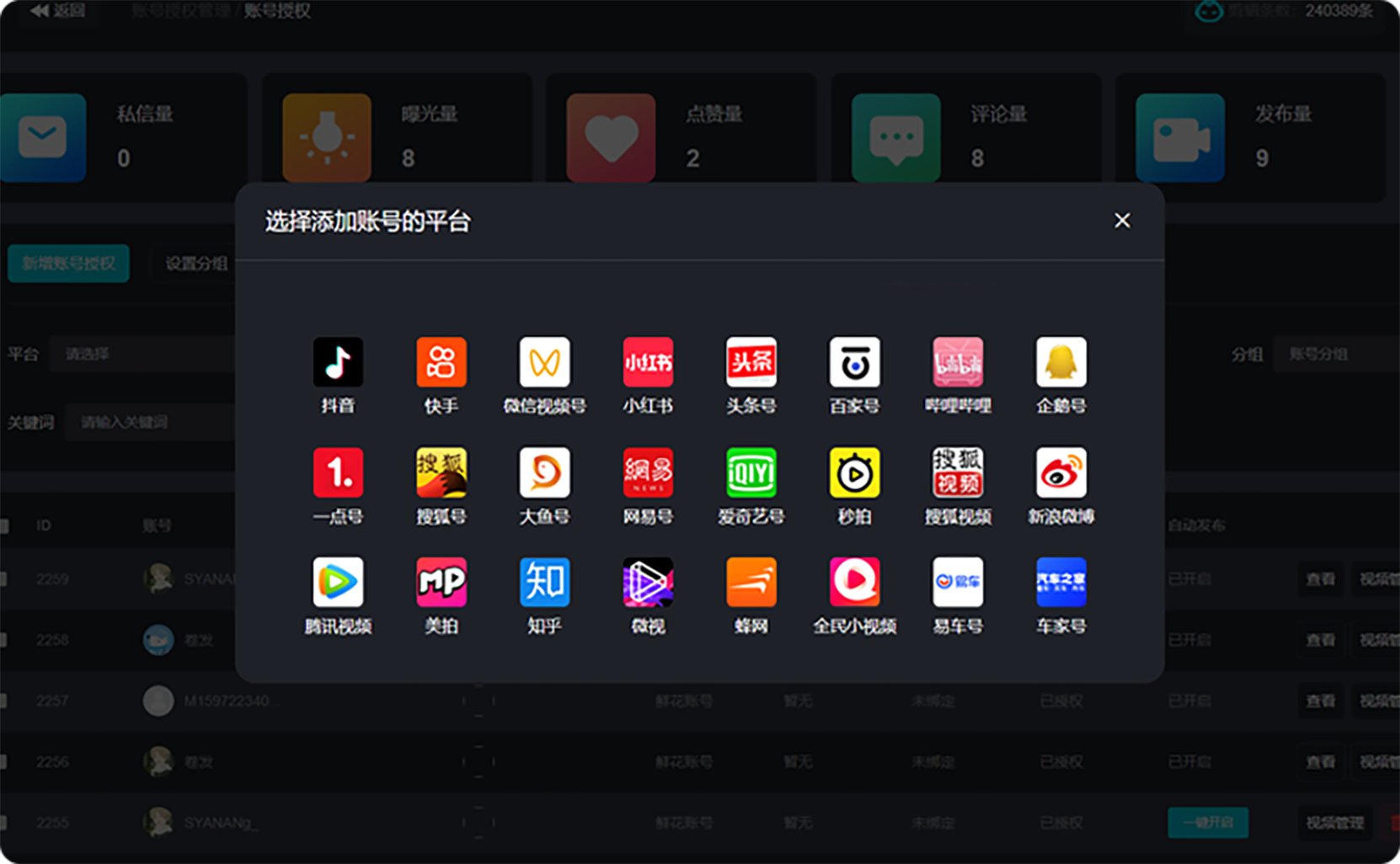Click the 曝光量 lightbulb icon card

(327, 137)
